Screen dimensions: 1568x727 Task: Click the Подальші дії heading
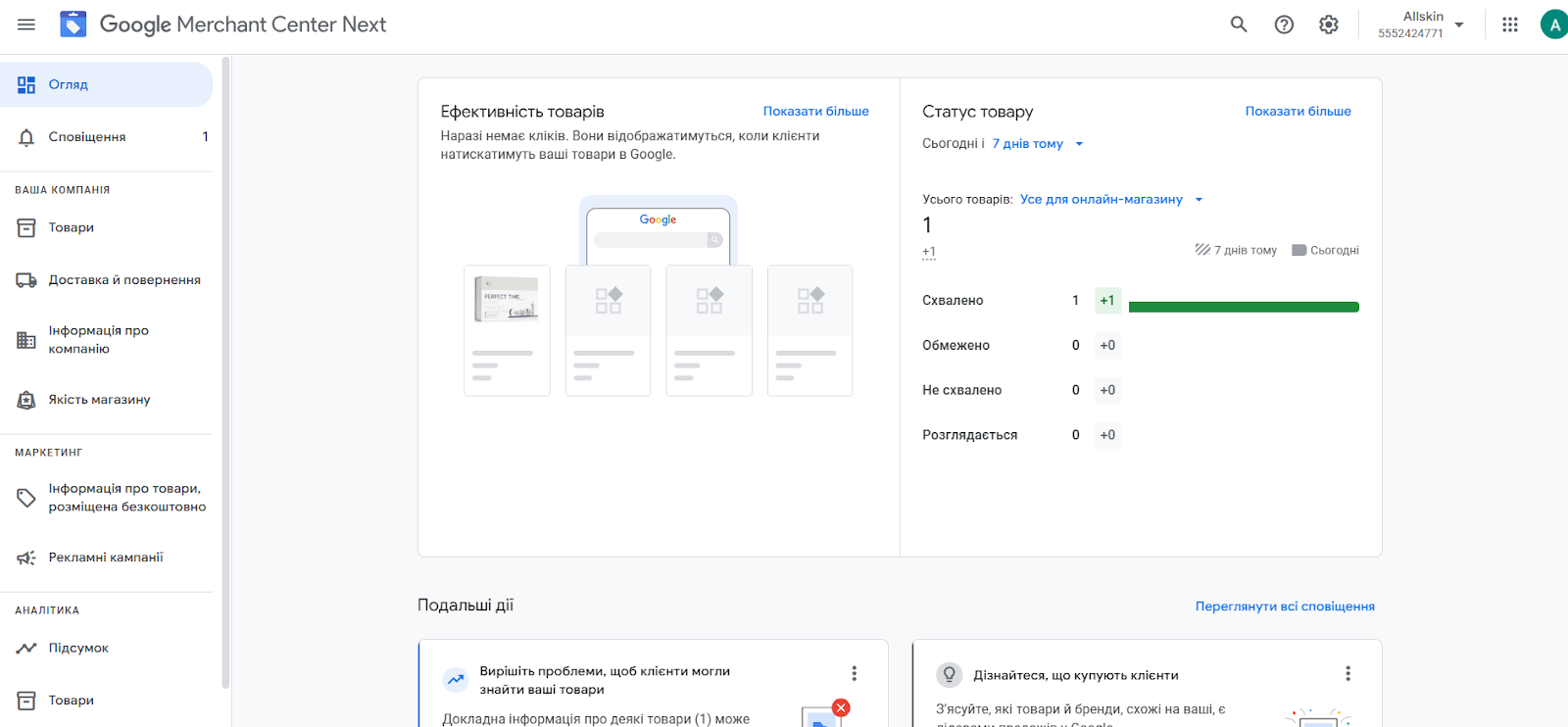click(x=465, y=606)
